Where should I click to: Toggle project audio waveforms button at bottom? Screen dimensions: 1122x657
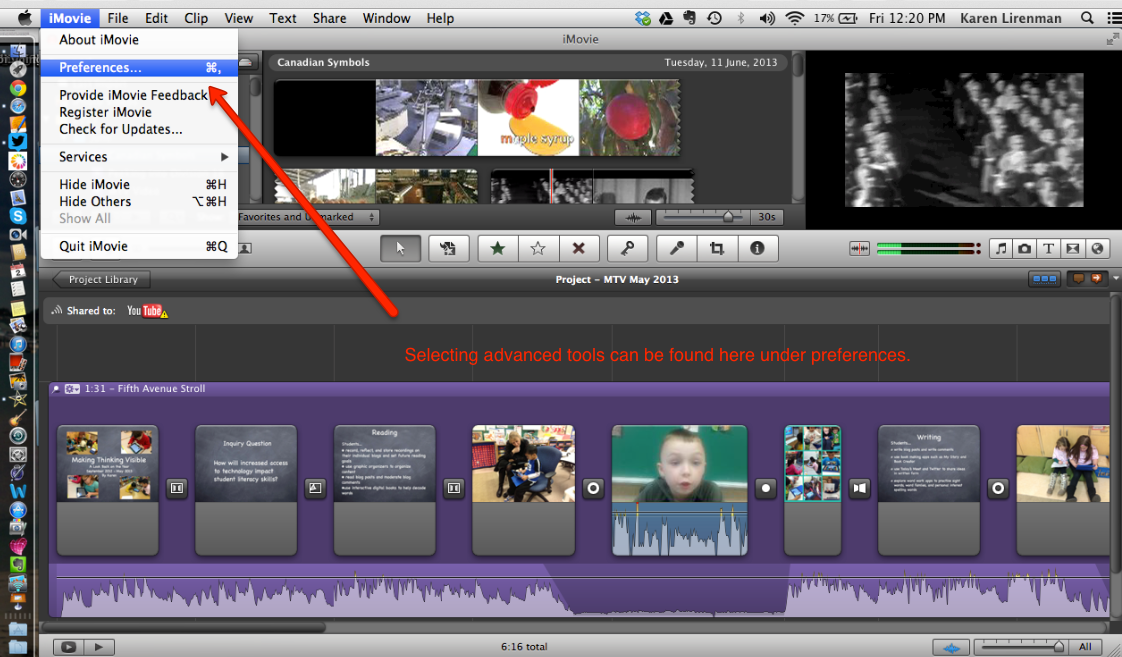pyautogui.click(x=951, y=648)
